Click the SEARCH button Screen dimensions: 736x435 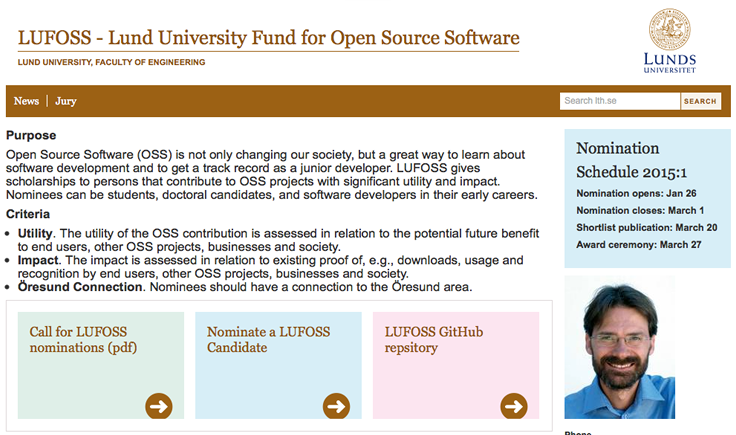[700, 101]
